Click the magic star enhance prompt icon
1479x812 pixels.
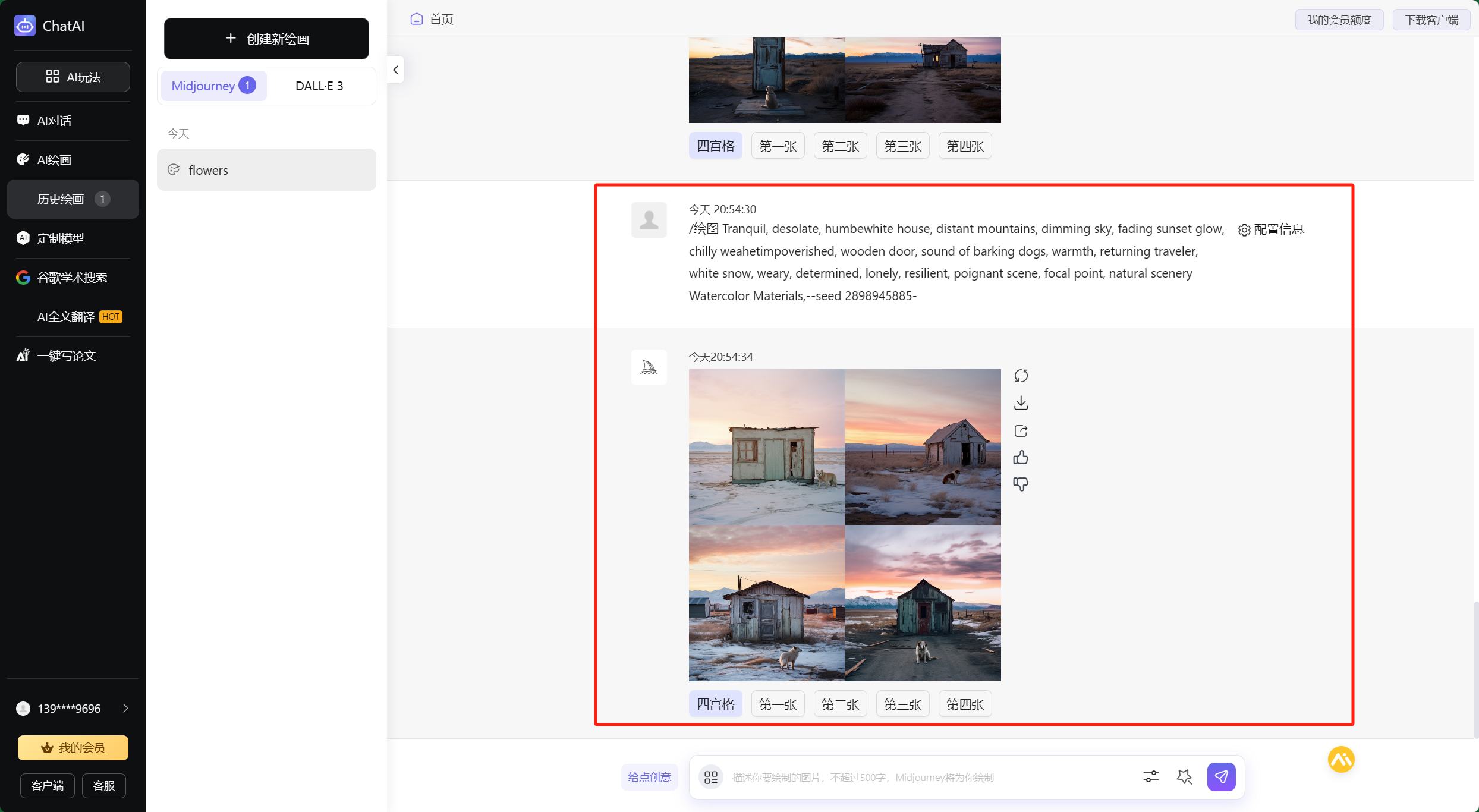click(x=1184, y=776)
